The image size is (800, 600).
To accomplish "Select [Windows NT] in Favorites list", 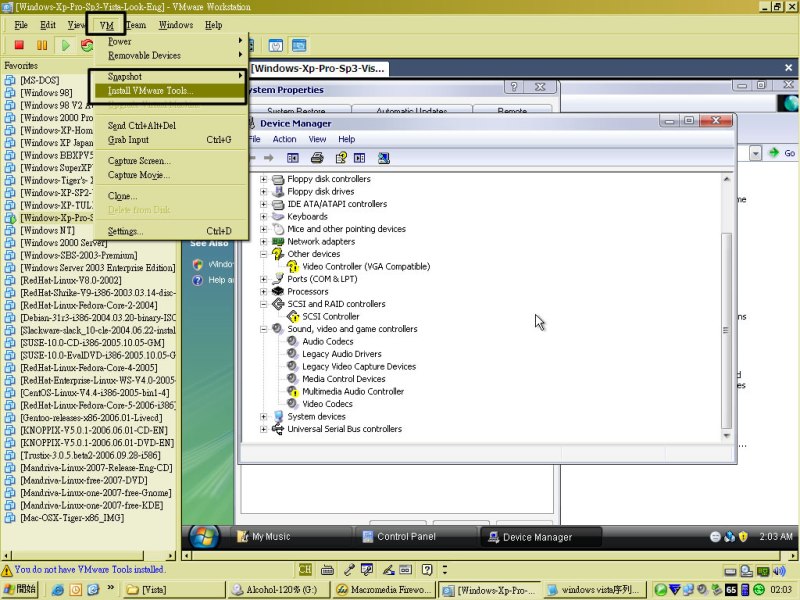I will pos(47,230).
